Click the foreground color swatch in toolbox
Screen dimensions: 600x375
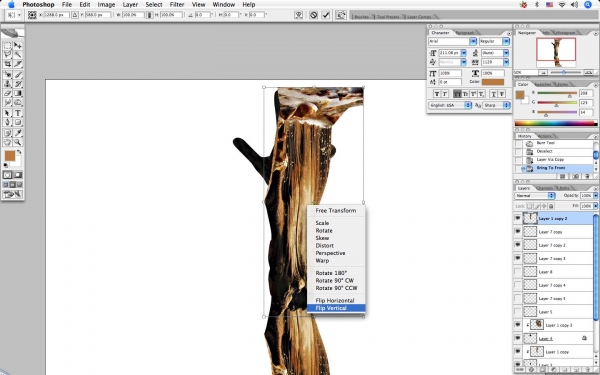(10, 155)
